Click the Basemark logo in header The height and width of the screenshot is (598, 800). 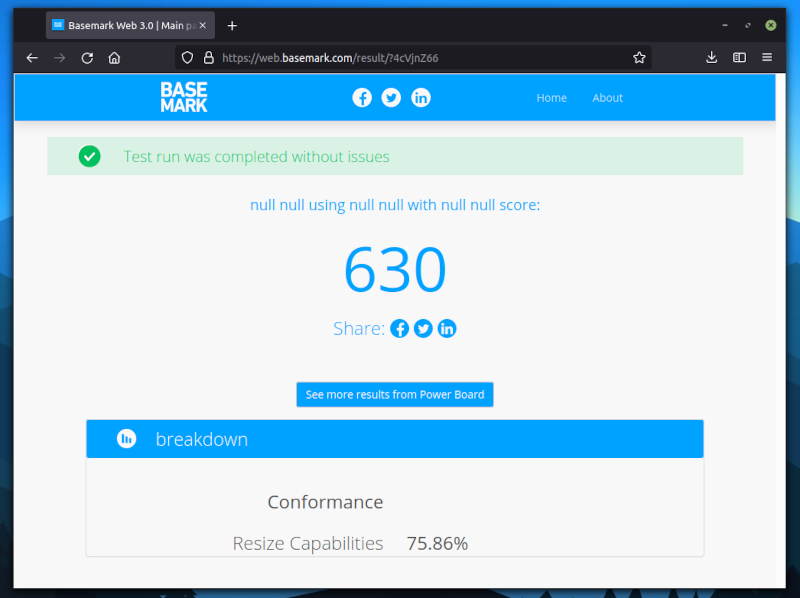184,97
